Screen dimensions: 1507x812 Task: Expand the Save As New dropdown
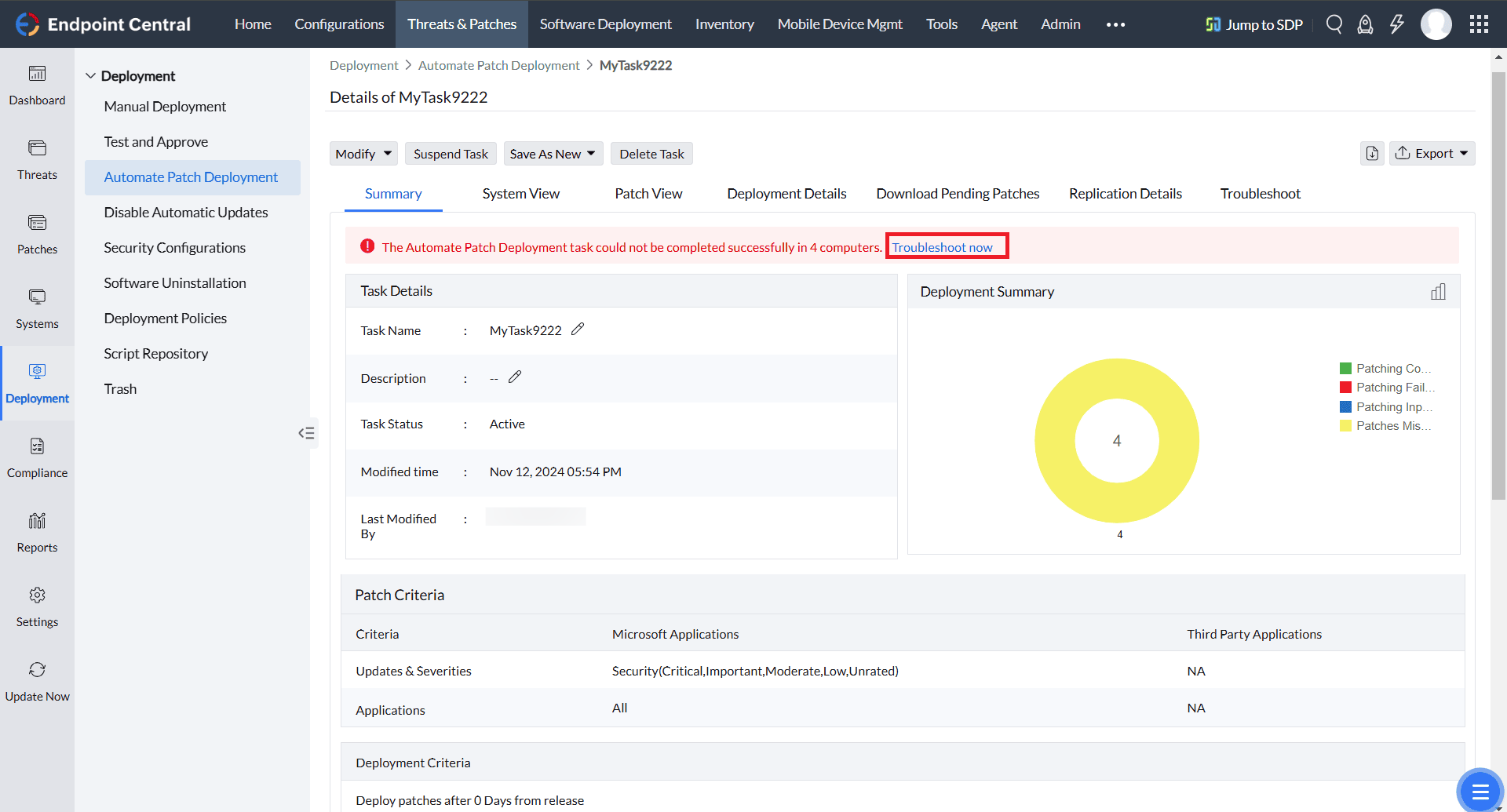[553, 154]
